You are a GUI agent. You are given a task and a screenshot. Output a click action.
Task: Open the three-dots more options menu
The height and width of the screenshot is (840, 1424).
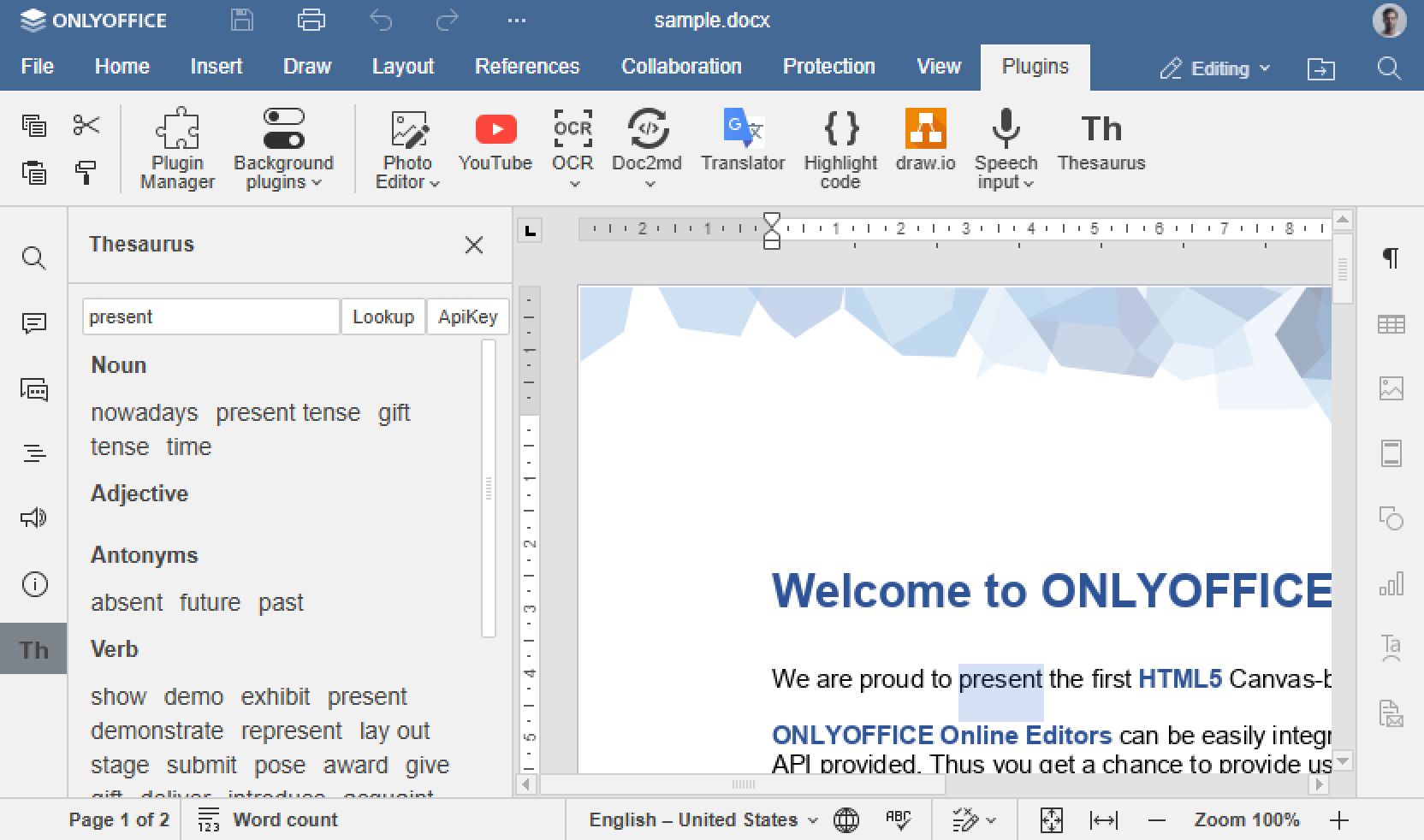(516, 20)
